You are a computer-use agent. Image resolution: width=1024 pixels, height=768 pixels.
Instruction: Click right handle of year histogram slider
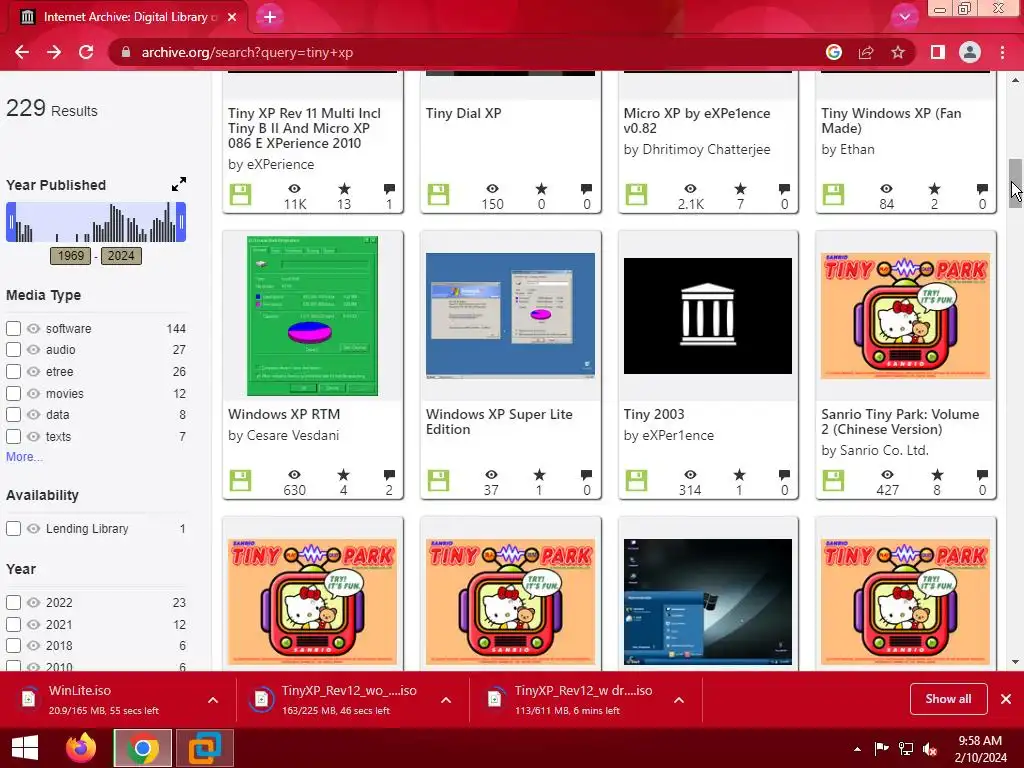coord(182,222)
